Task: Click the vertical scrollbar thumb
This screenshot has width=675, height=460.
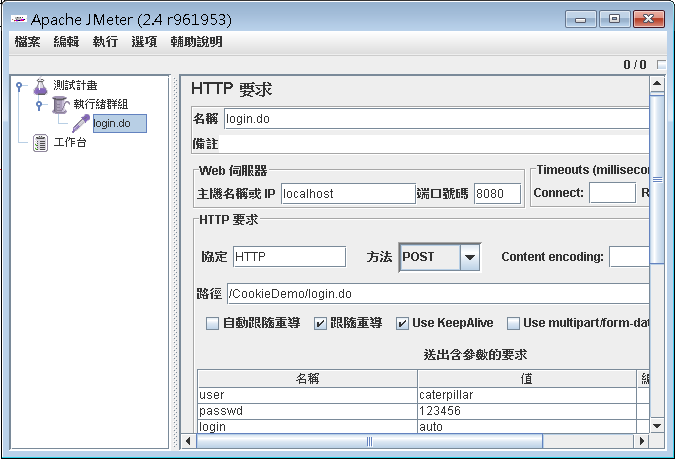Action: pyautogui.click(x=657, y=179)
